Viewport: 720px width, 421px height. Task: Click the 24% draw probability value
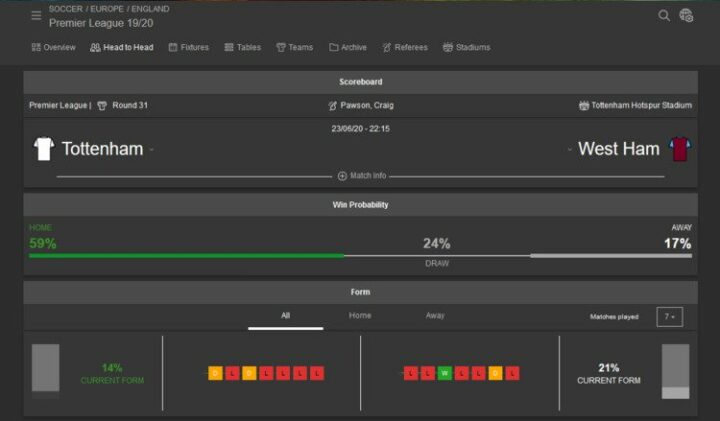click(x=437, y=243)
